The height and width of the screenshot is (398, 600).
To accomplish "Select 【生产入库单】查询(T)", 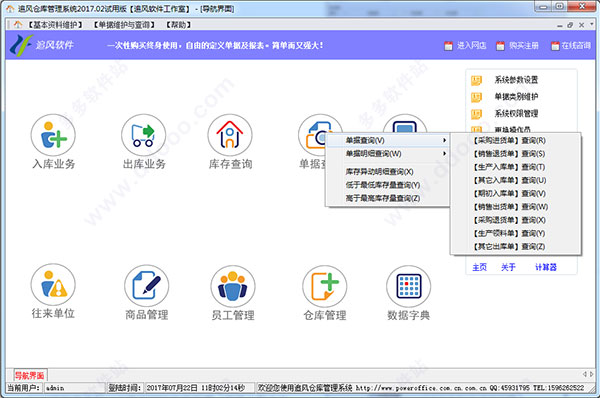I will point(516,167).
